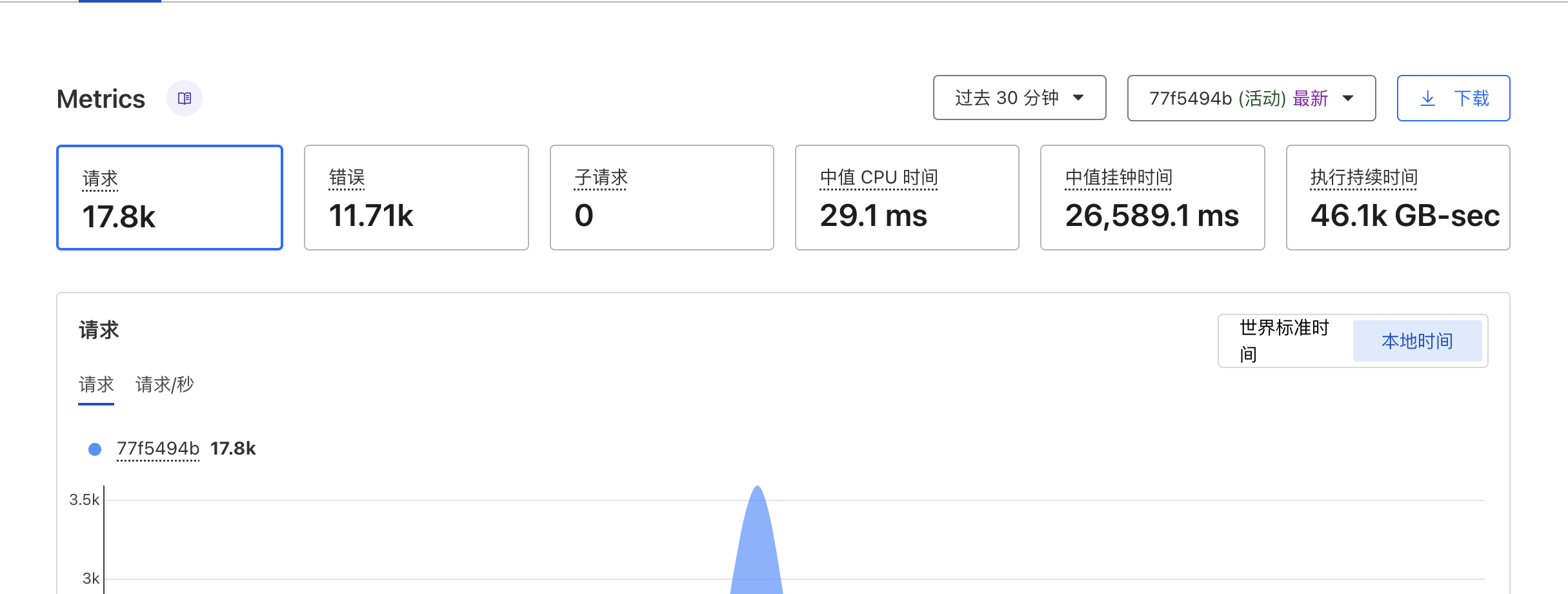
Task: Select the 请求 chart sub-tab
Action: coord(96,385)
